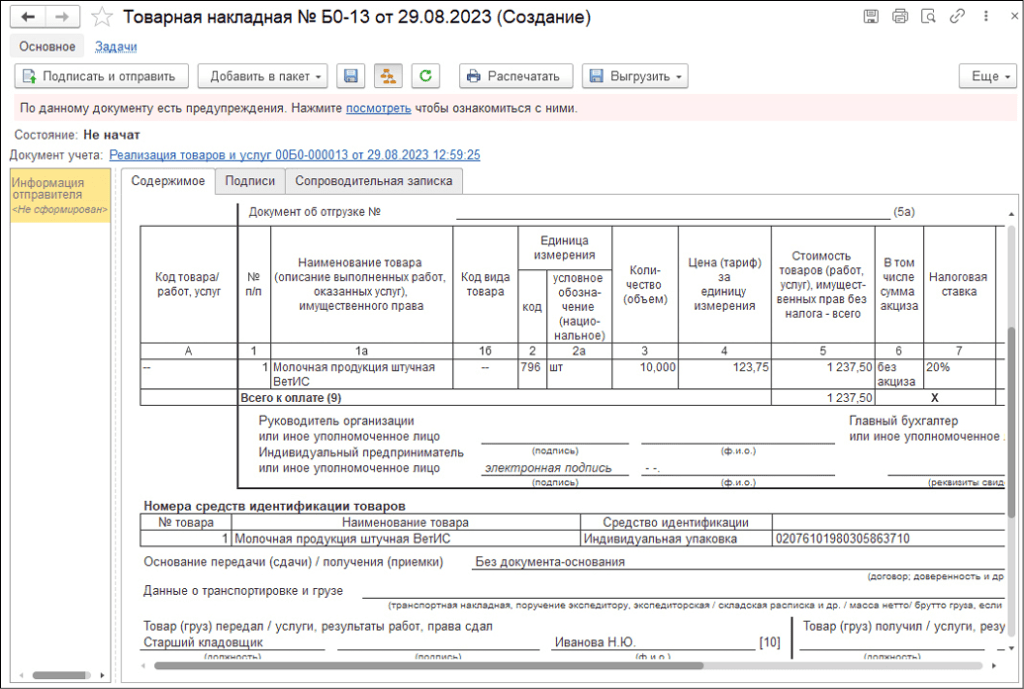Screen dimensions: 1024x689
Task: Refresh the document with green arrow icon
Action: [x=426, y=76]
